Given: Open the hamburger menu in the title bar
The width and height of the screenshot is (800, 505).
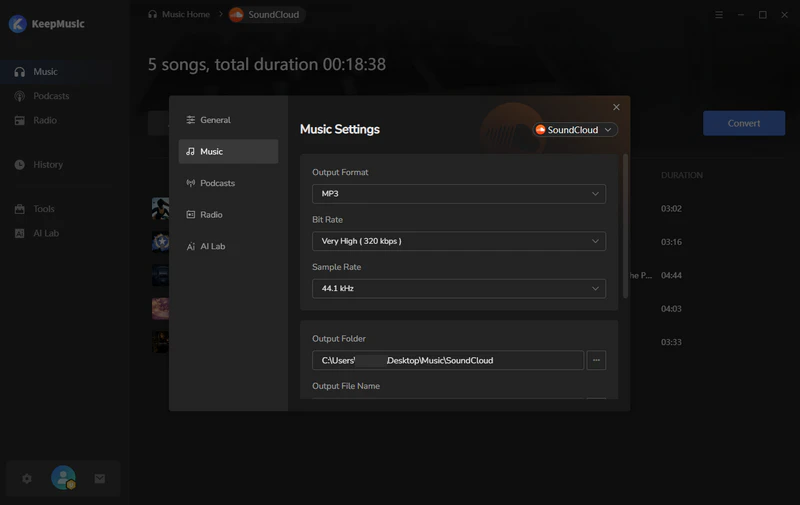Looking at the screenshot, I should 719,15.
